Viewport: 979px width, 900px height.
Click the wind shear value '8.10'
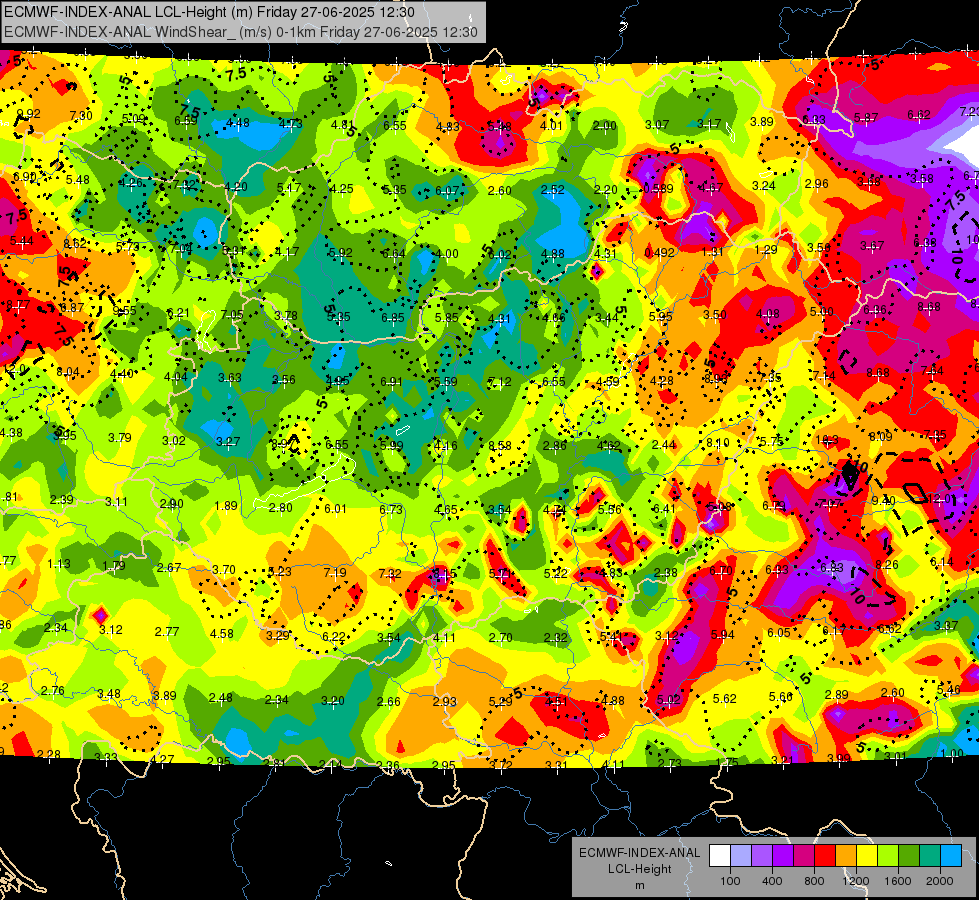(718, 443)
